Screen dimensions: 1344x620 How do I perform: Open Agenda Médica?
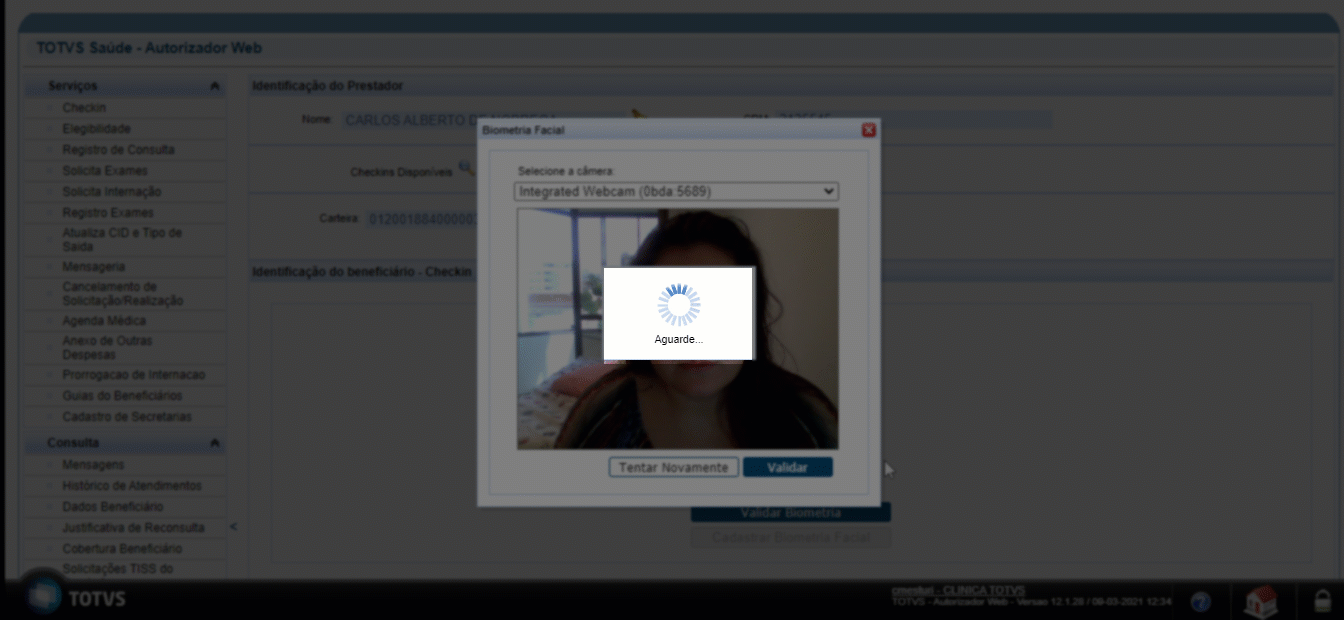pos(104,322)
